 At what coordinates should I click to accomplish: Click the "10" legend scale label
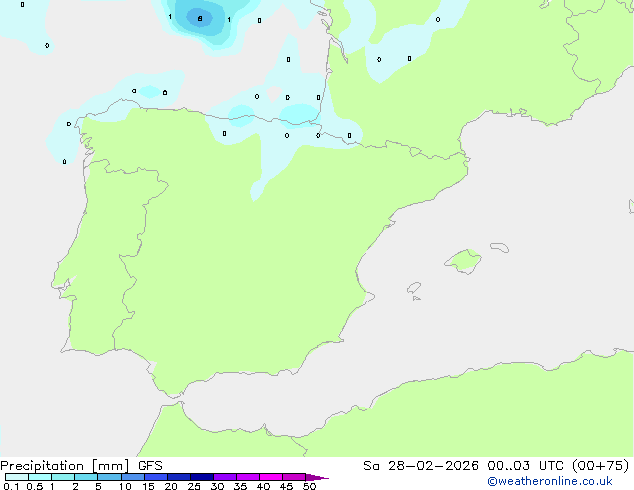click(x=125, y=486)
